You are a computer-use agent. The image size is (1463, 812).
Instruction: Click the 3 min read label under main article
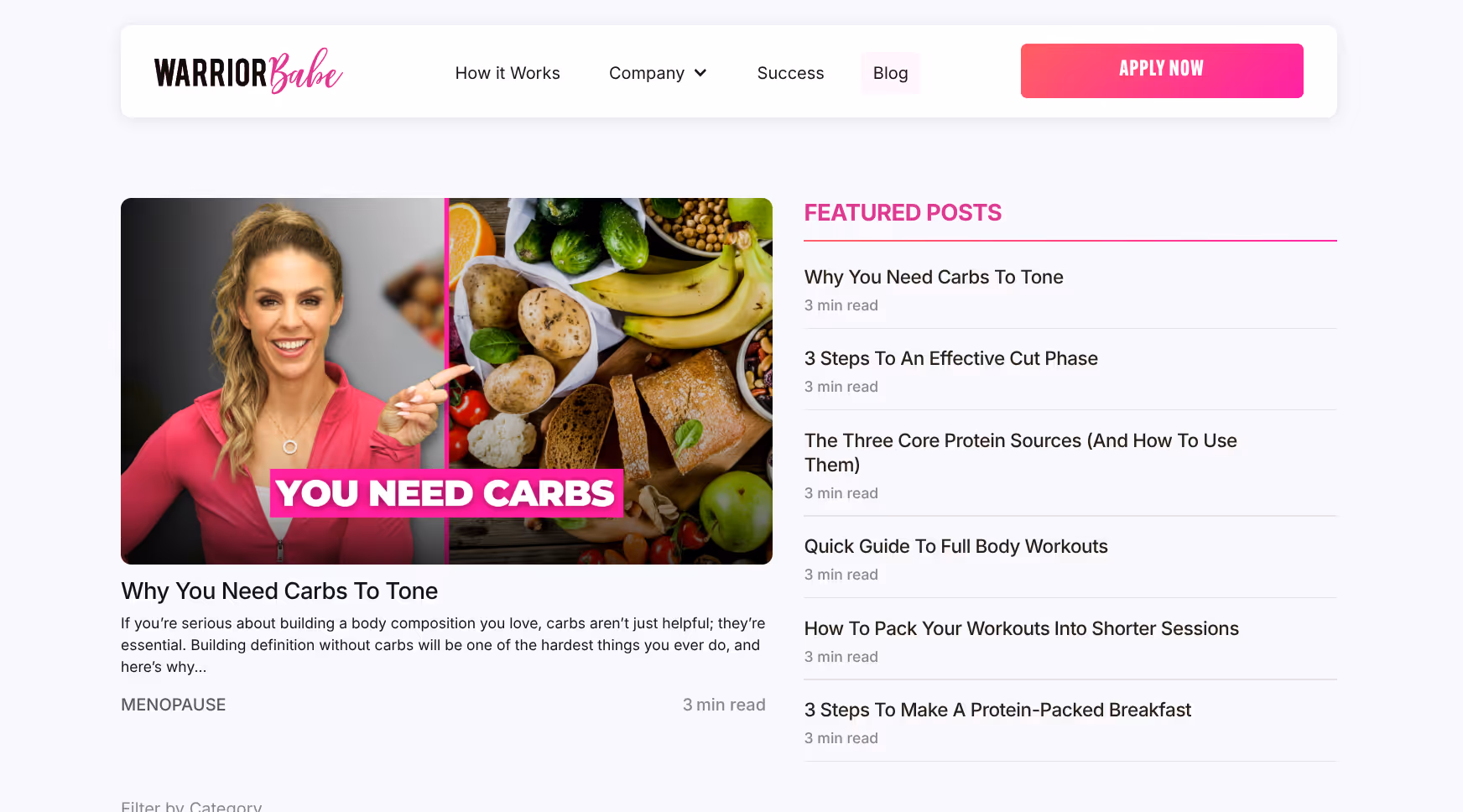click(x=724, y=705)
